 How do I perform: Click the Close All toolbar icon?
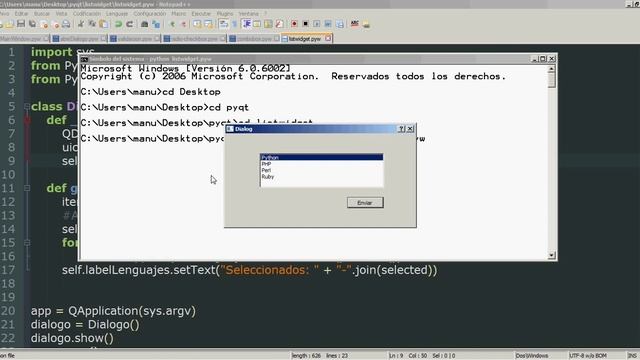point(55,24)
